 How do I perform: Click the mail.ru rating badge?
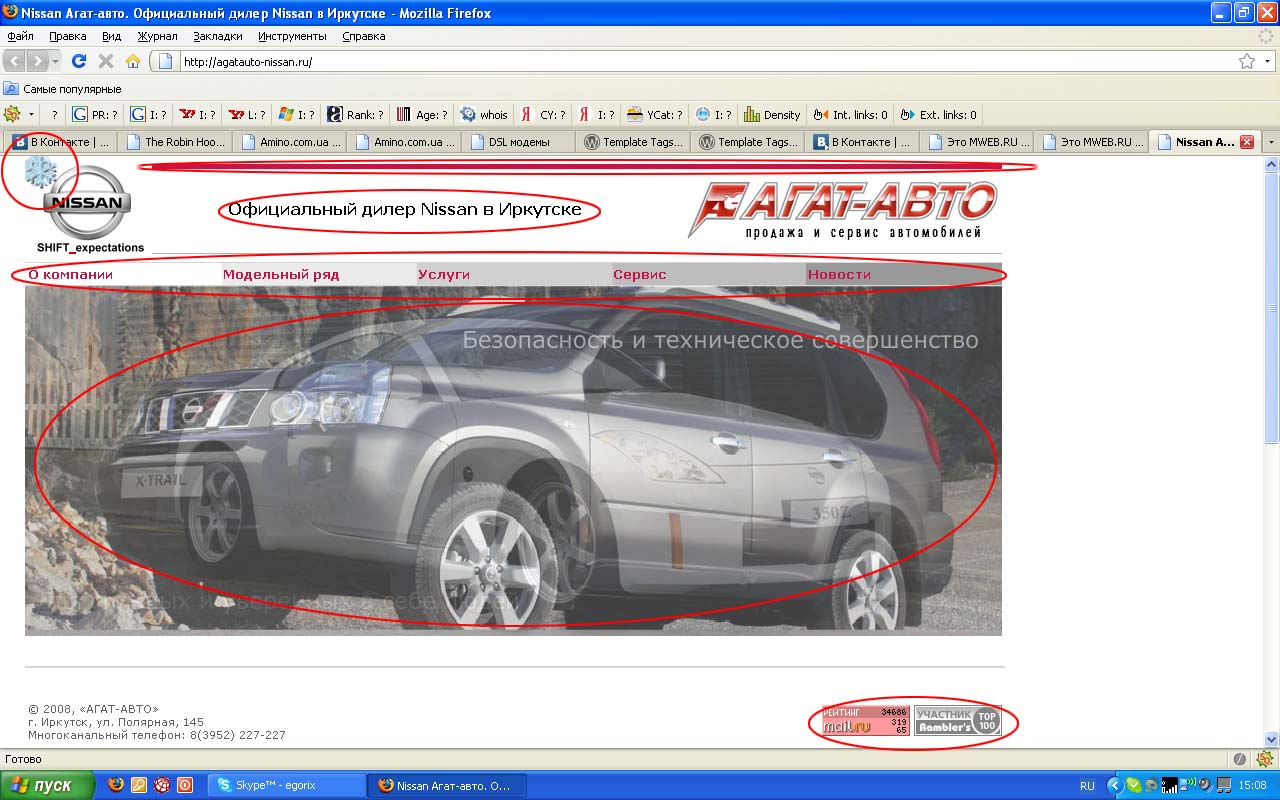point(865,720)
